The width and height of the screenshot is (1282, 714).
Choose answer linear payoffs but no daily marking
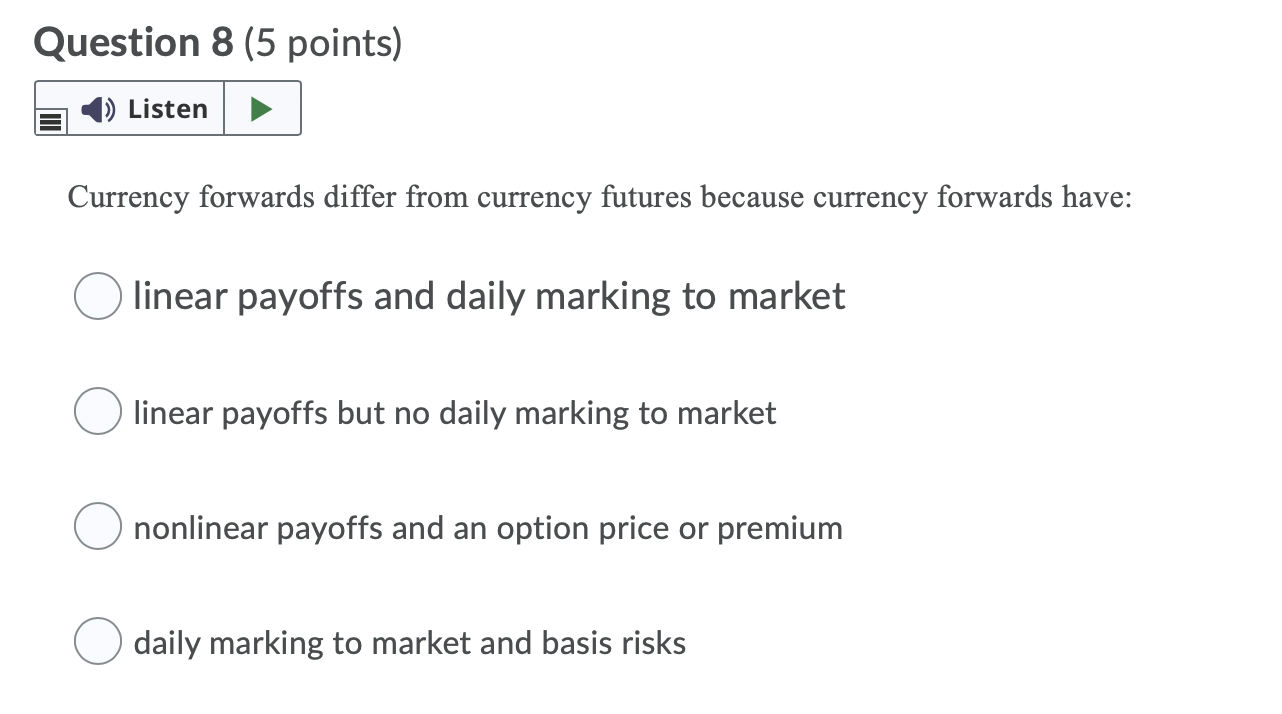coord(97,410)
